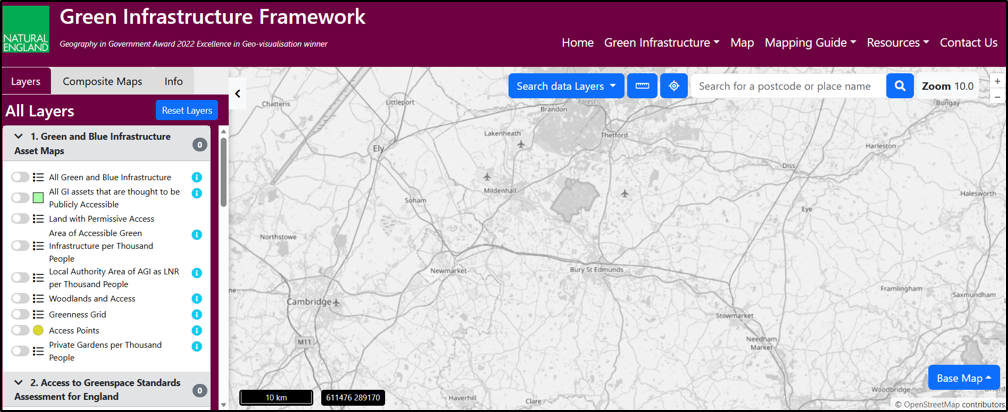Screen dimensions: 1008x412
Task: Open info for Private Gardens per Thousand People
Action: [197, 346]
